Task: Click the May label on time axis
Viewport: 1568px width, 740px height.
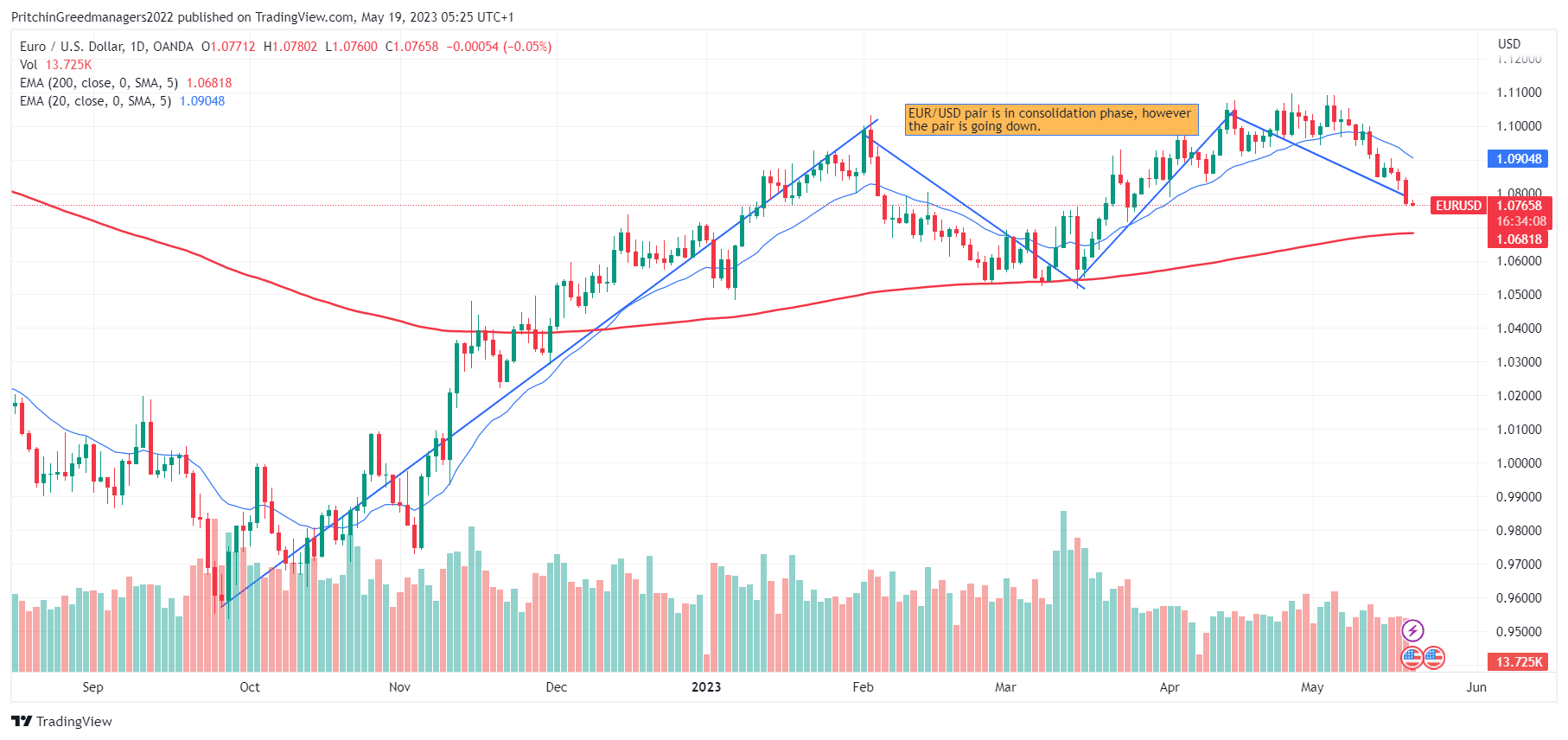Action: pyautogui.click(x=1312, y=687)
